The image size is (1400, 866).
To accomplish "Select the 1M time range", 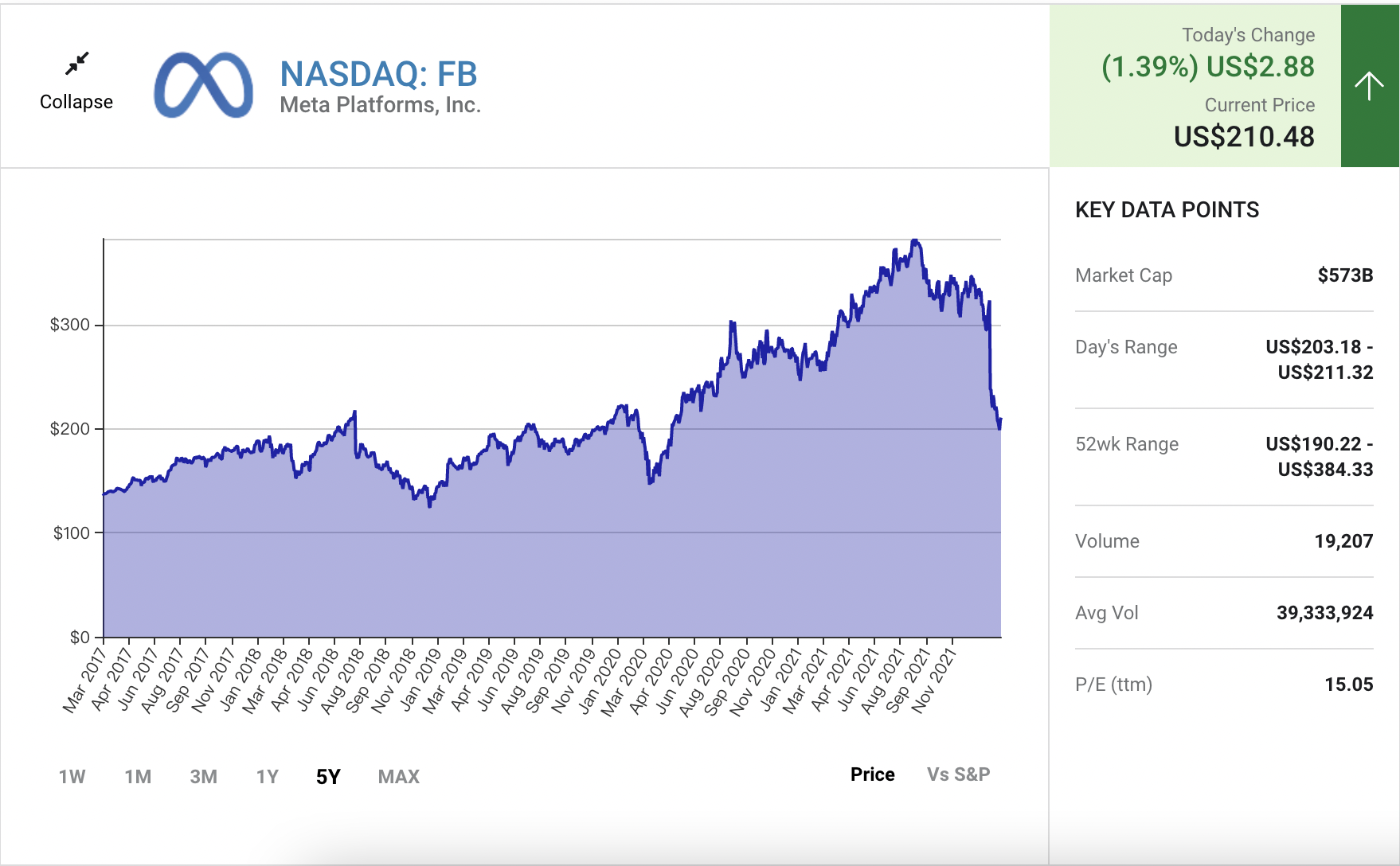I will click(138, 777).
